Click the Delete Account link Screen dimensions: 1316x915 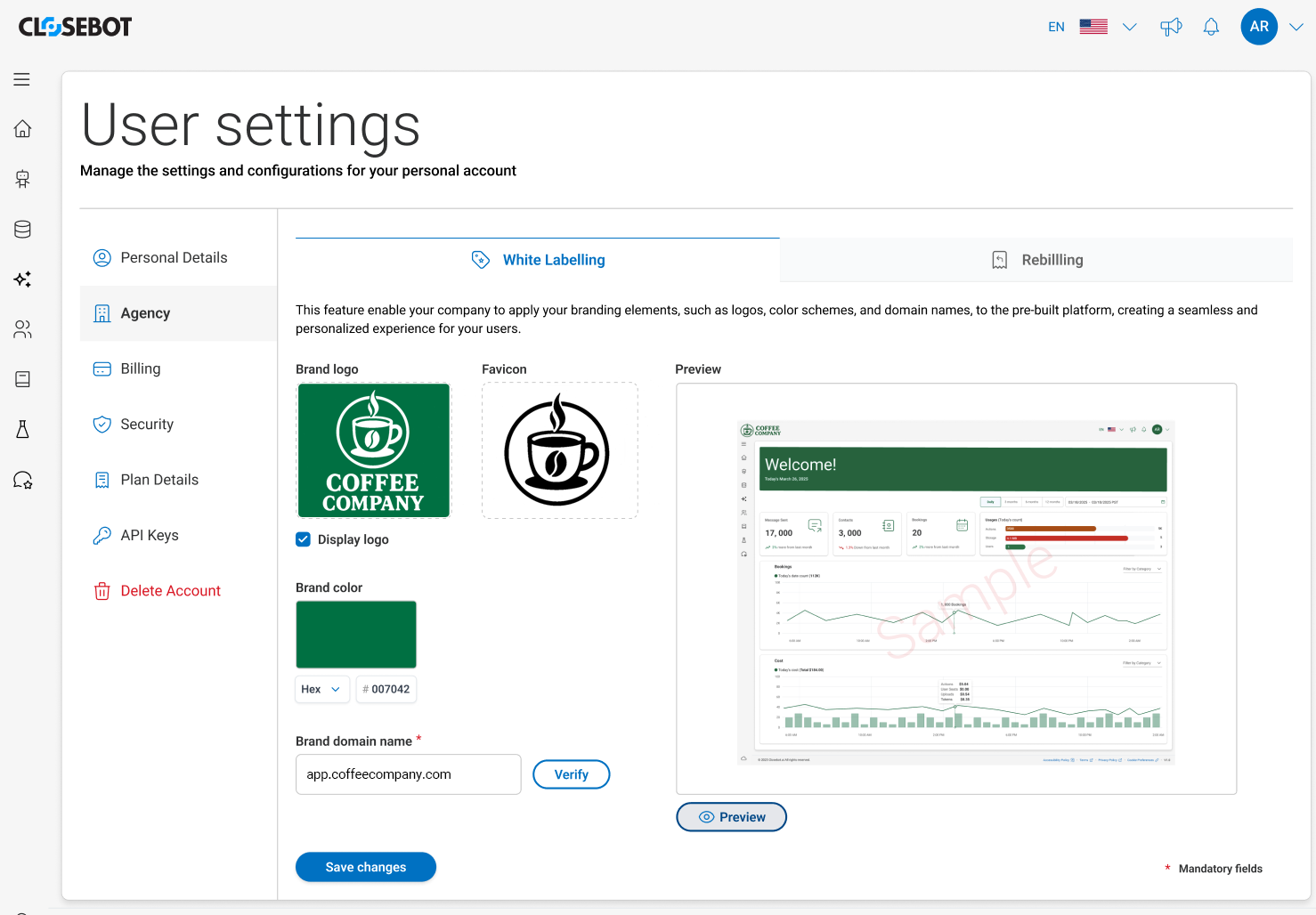[171, 591]
